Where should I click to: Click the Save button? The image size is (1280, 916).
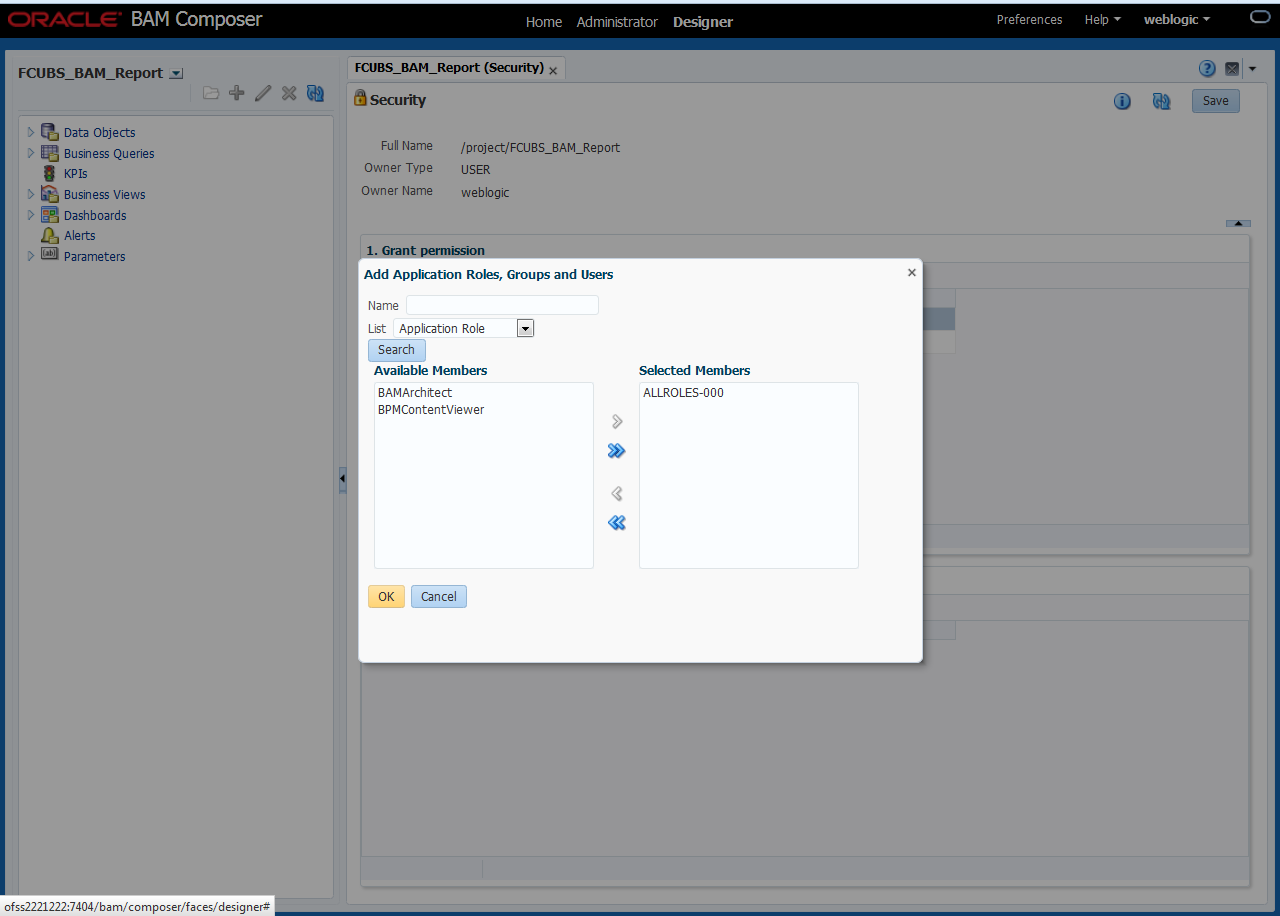(x=1215, y=101)
